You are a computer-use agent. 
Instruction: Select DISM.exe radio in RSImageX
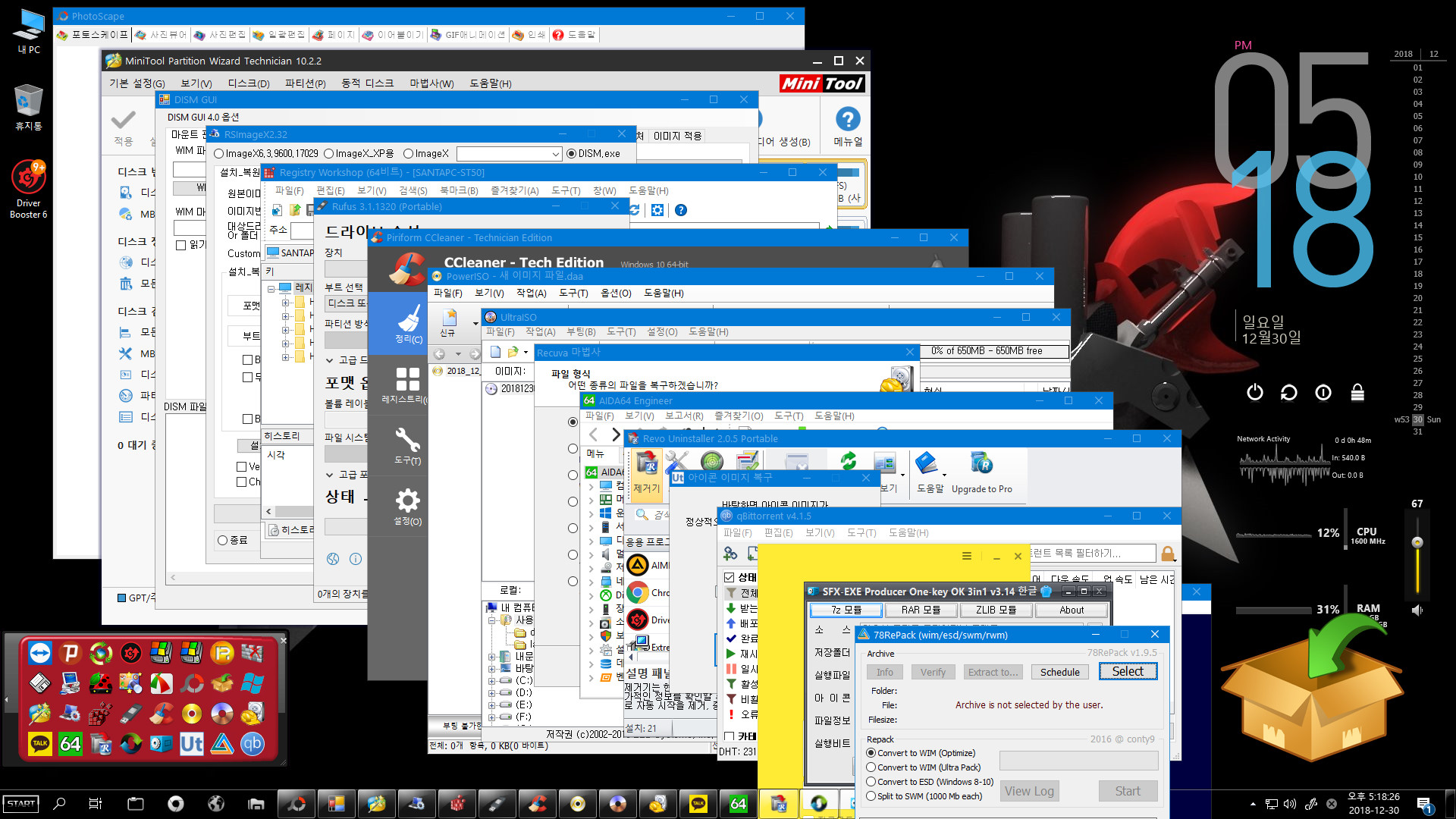pos(571,153)
